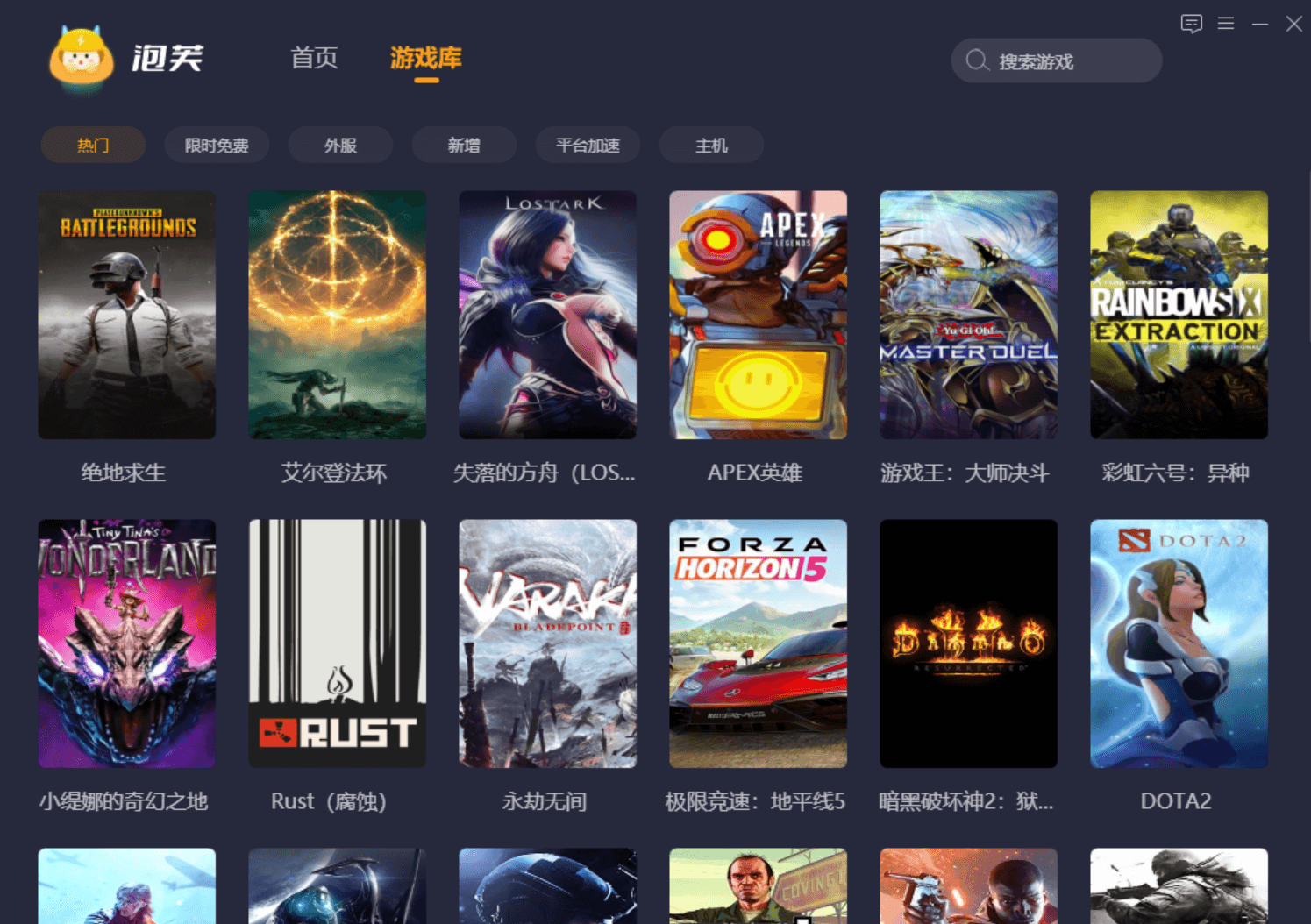
Task: Open the Naraka Bladepoint cover
Action: pyautogui.click(x=548, y=643)
